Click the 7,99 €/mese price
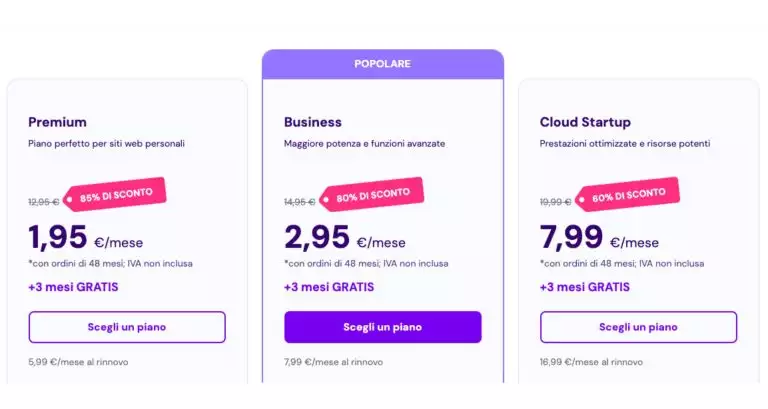The height and width of the screenshot is (409, 768). point(600,237)
